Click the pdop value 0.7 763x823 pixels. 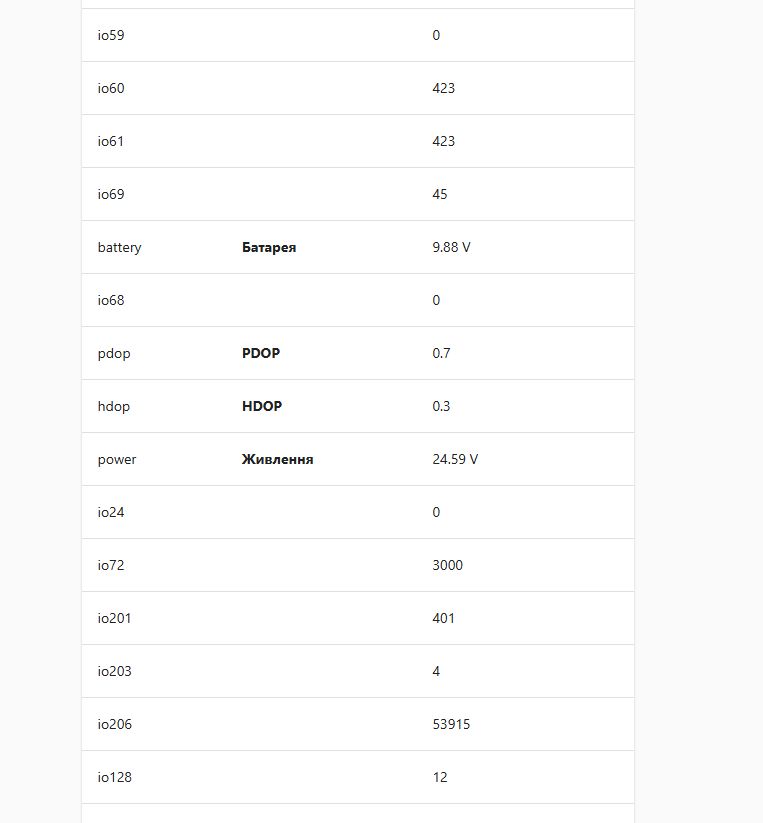[x=441, y=353]
